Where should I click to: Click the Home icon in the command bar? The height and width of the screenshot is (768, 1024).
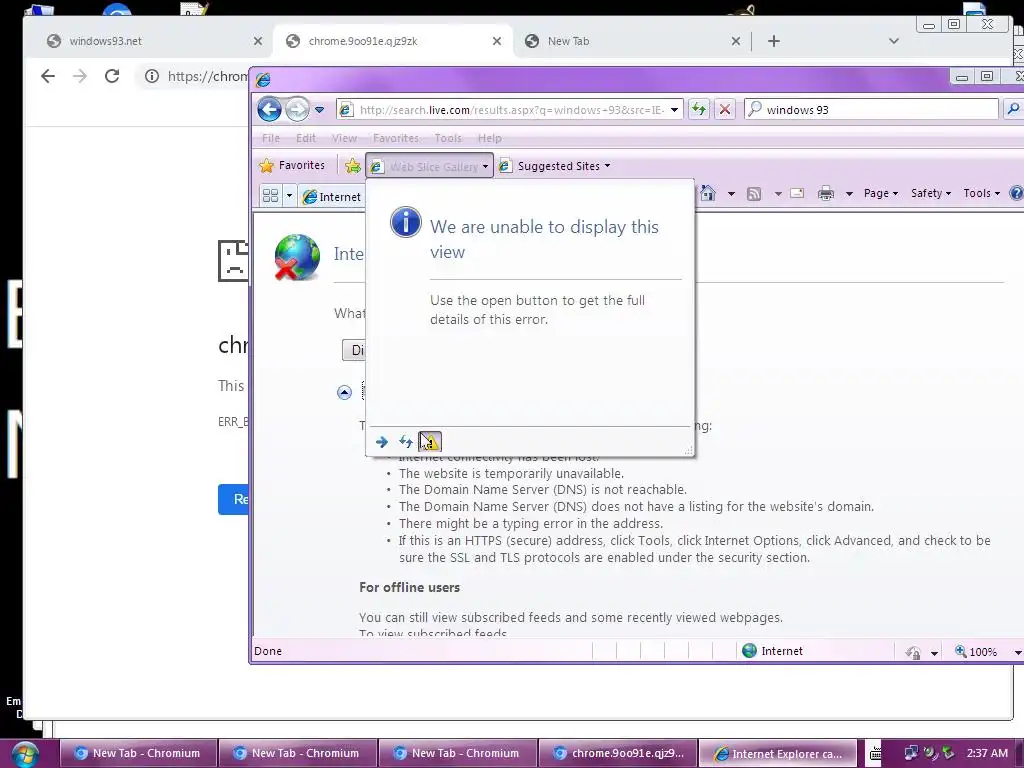coord(708,193)
